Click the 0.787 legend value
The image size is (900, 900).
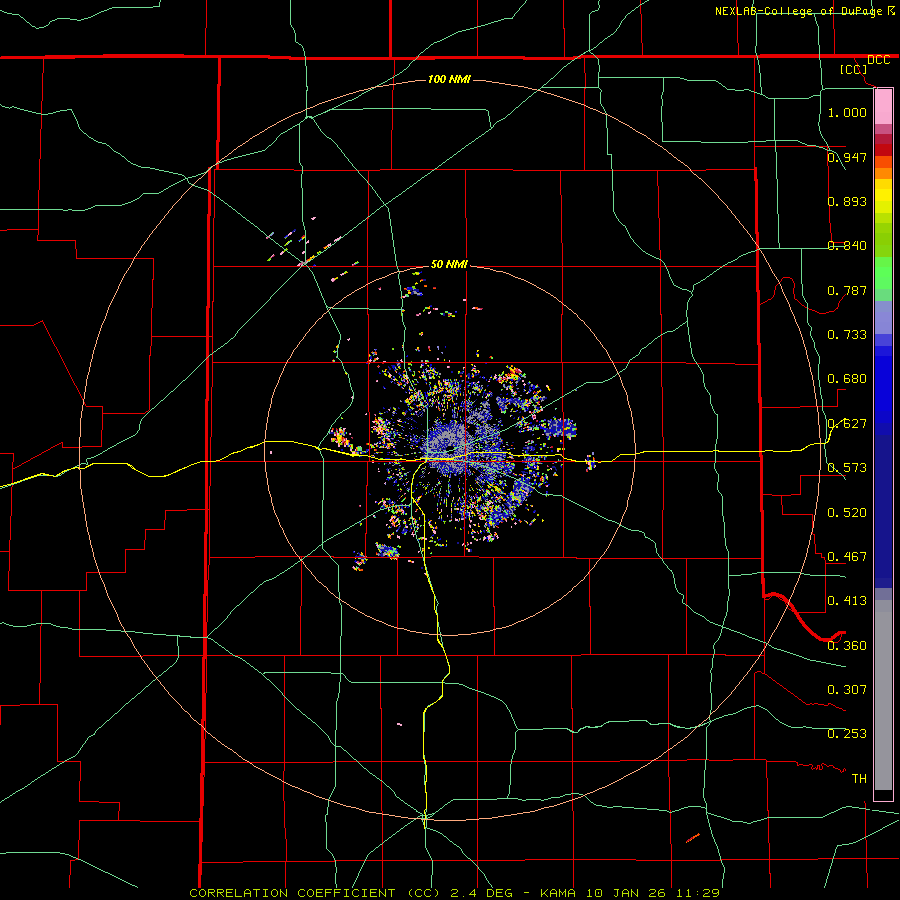coord(847,290)
